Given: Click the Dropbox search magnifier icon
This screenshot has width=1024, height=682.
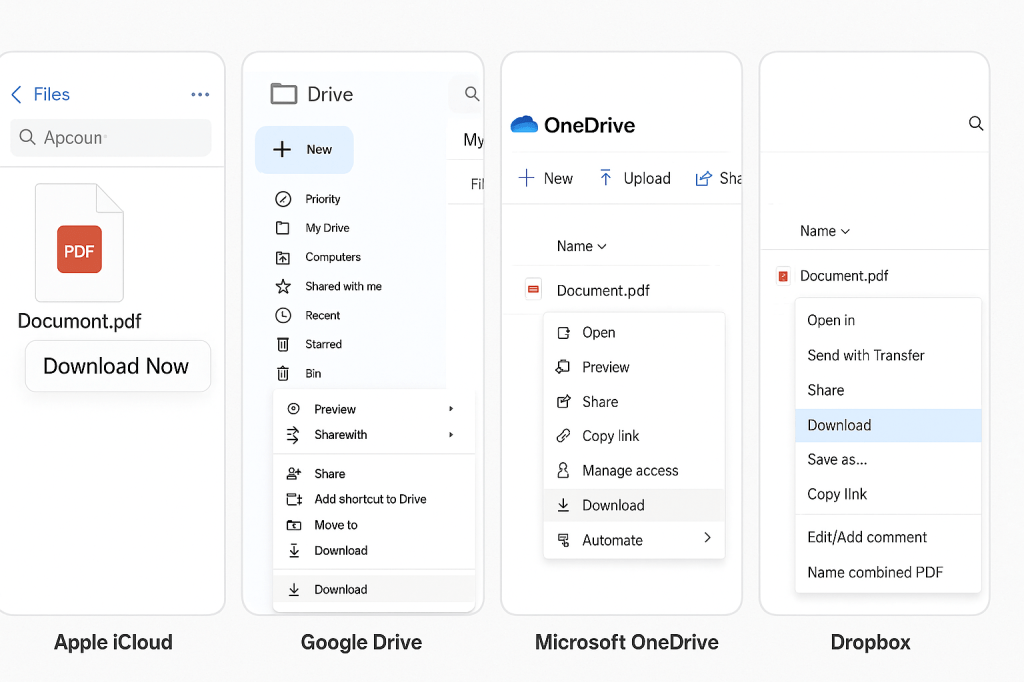Looking at the screenshot, I should 976,124.
